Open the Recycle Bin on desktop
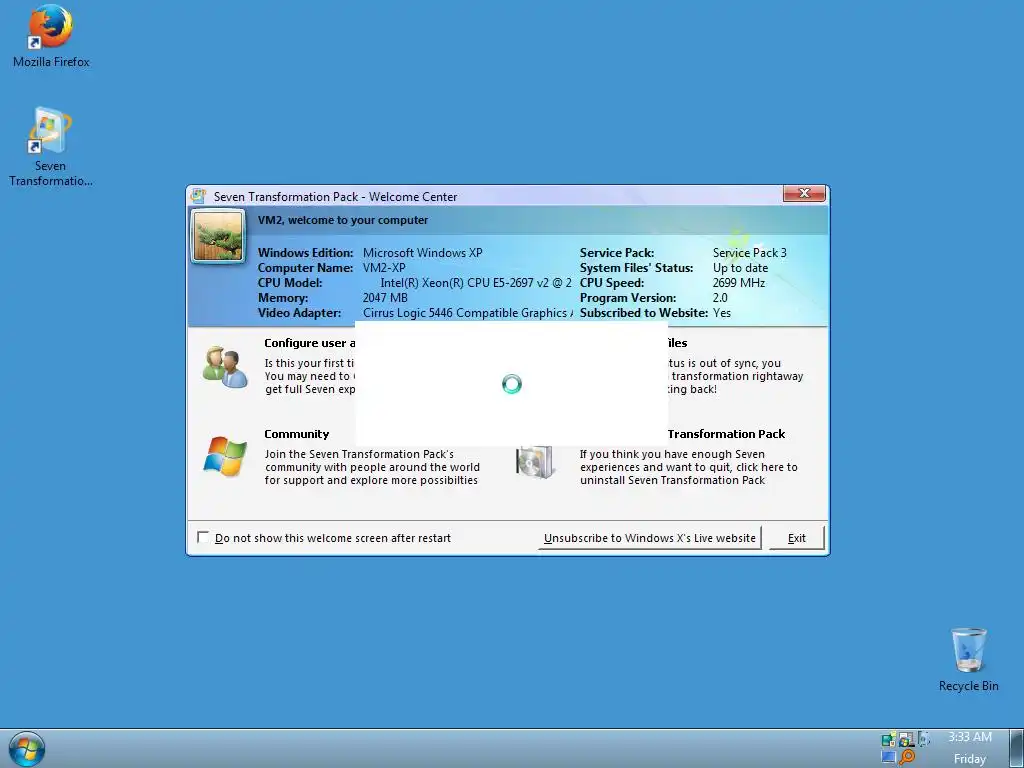 [968, 660]
